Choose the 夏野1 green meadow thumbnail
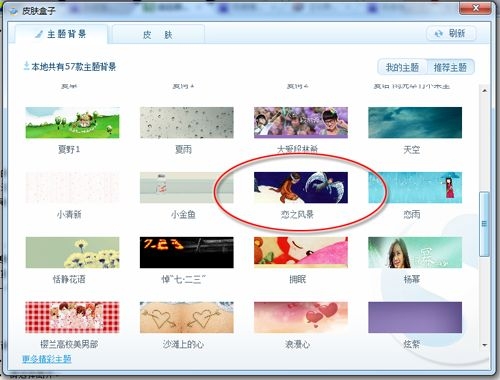Viewport: 500px width, 380px height. 72,123
